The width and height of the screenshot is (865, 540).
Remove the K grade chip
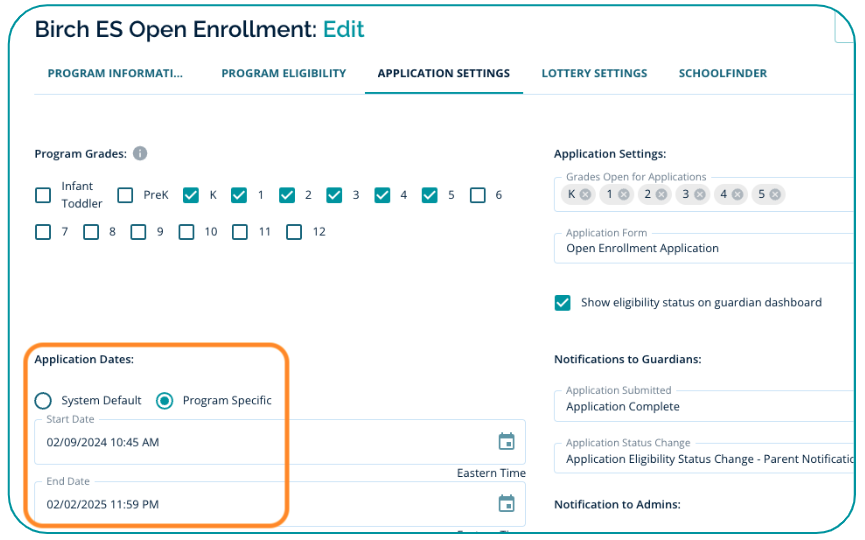(x=585, y=195)
